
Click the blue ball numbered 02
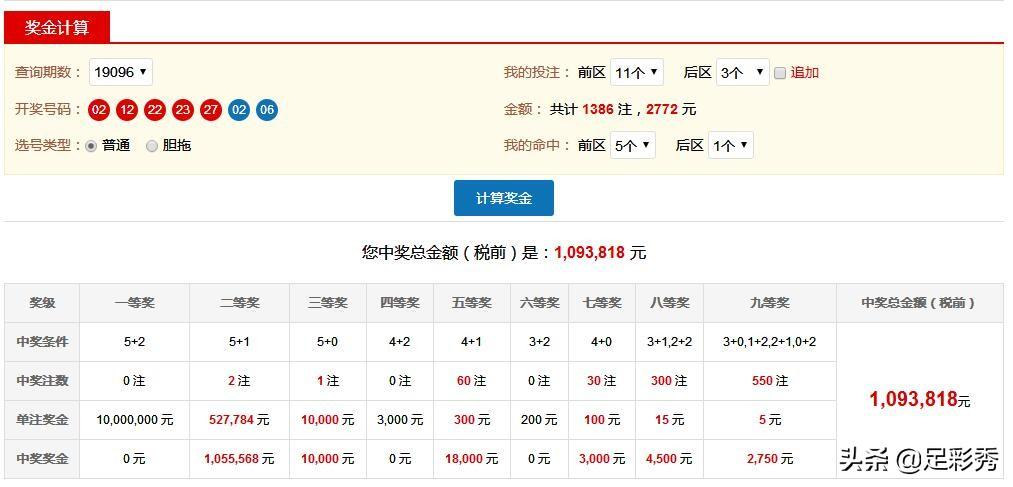coord(238,110)
